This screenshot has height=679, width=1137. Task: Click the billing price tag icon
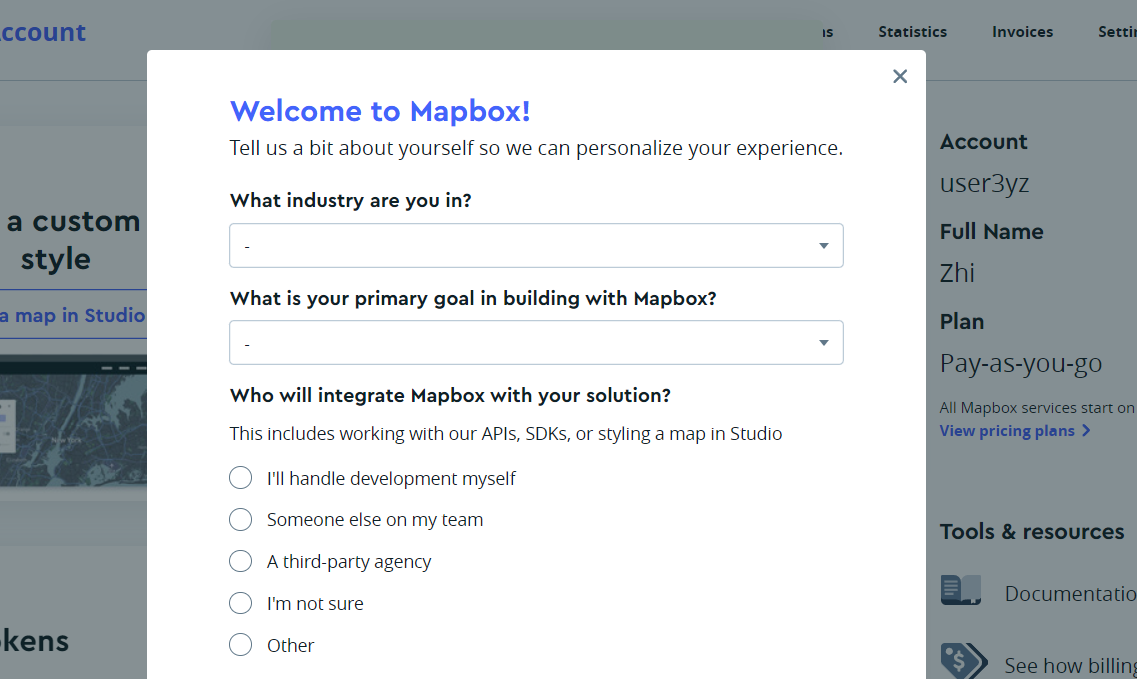pyautogui.click(x=963, y=661)
